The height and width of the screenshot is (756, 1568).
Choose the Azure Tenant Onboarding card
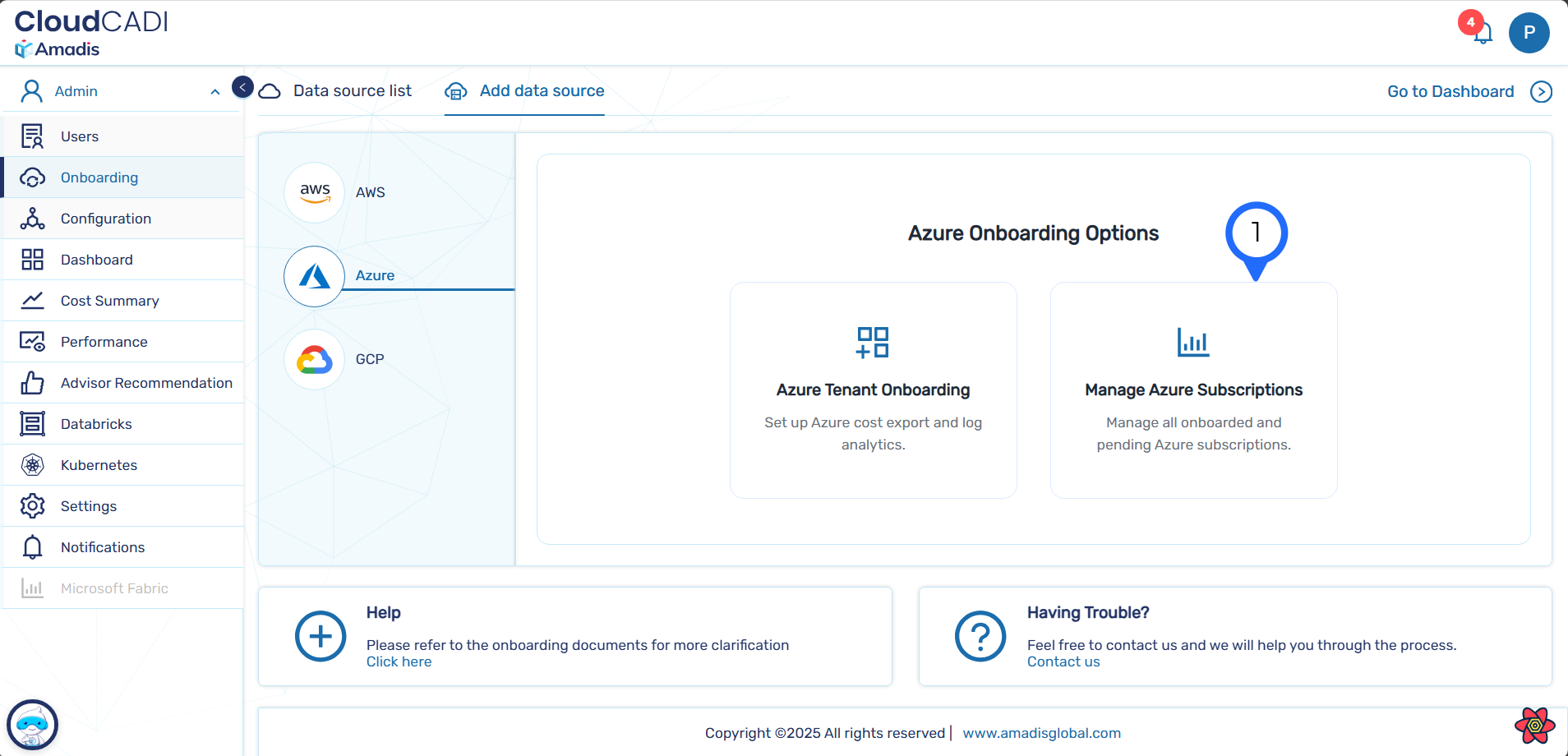(x=873, y=390)
